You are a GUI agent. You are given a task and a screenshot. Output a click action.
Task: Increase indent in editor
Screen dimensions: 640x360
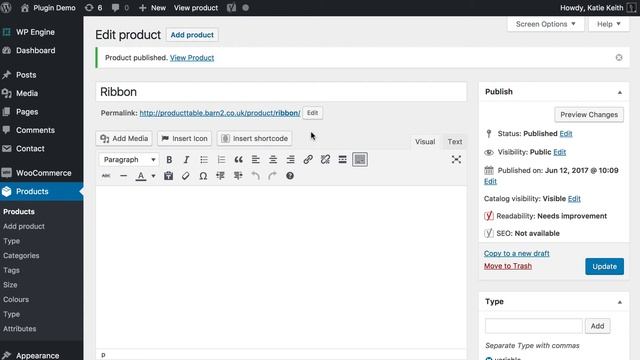pyautogui.click(x=238, y=176)
